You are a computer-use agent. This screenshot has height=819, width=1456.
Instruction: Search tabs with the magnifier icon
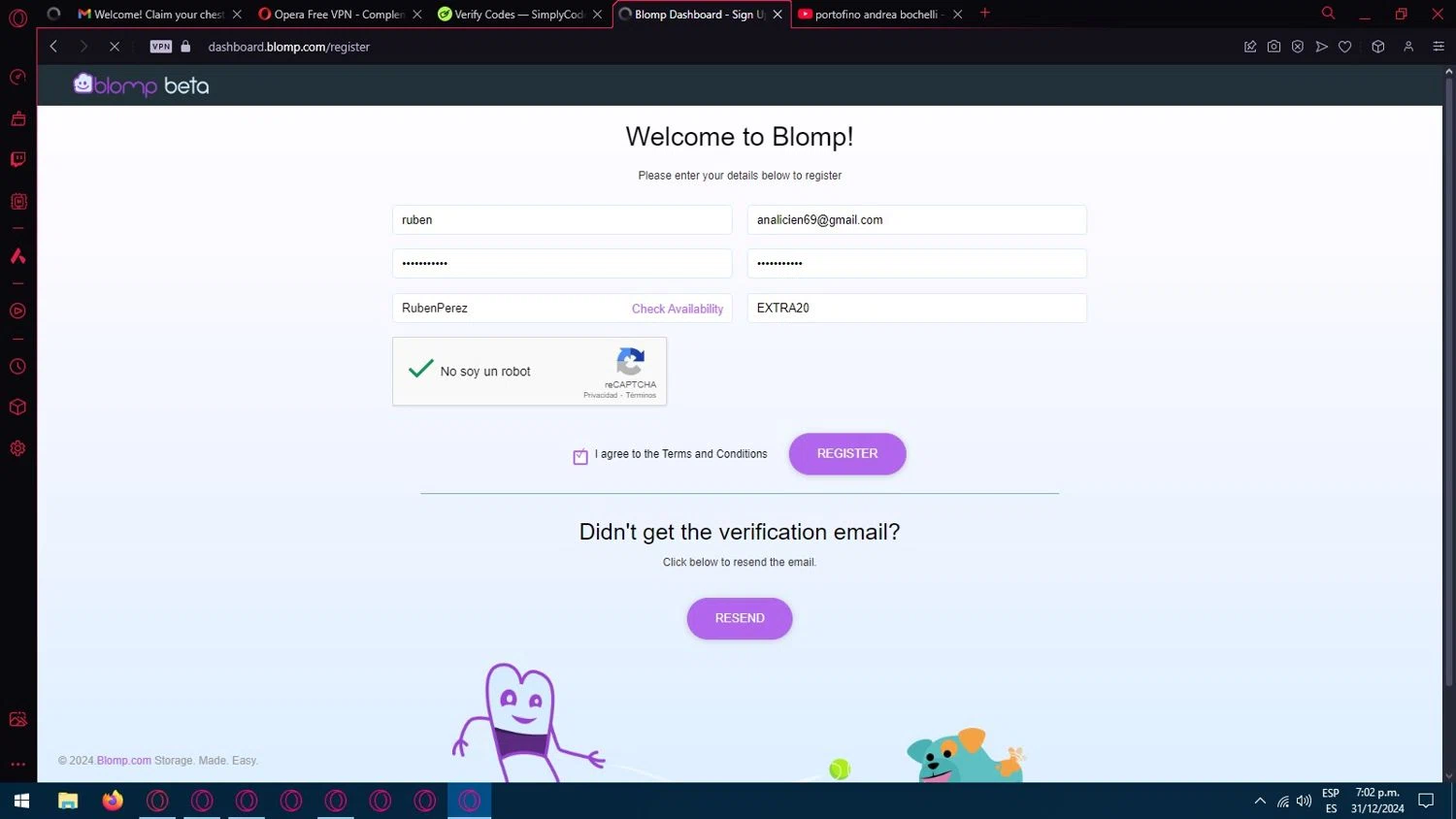tap(1328, 14)
